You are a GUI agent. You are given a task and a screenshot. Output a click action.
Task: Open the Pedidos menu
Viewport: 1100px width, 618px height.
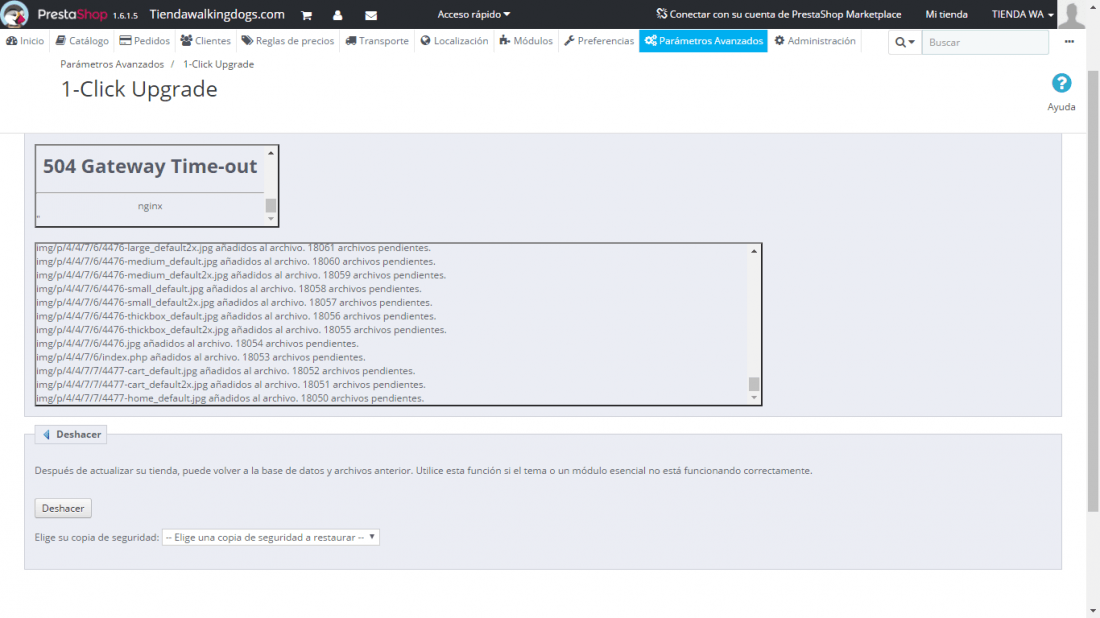coord(145,41)
